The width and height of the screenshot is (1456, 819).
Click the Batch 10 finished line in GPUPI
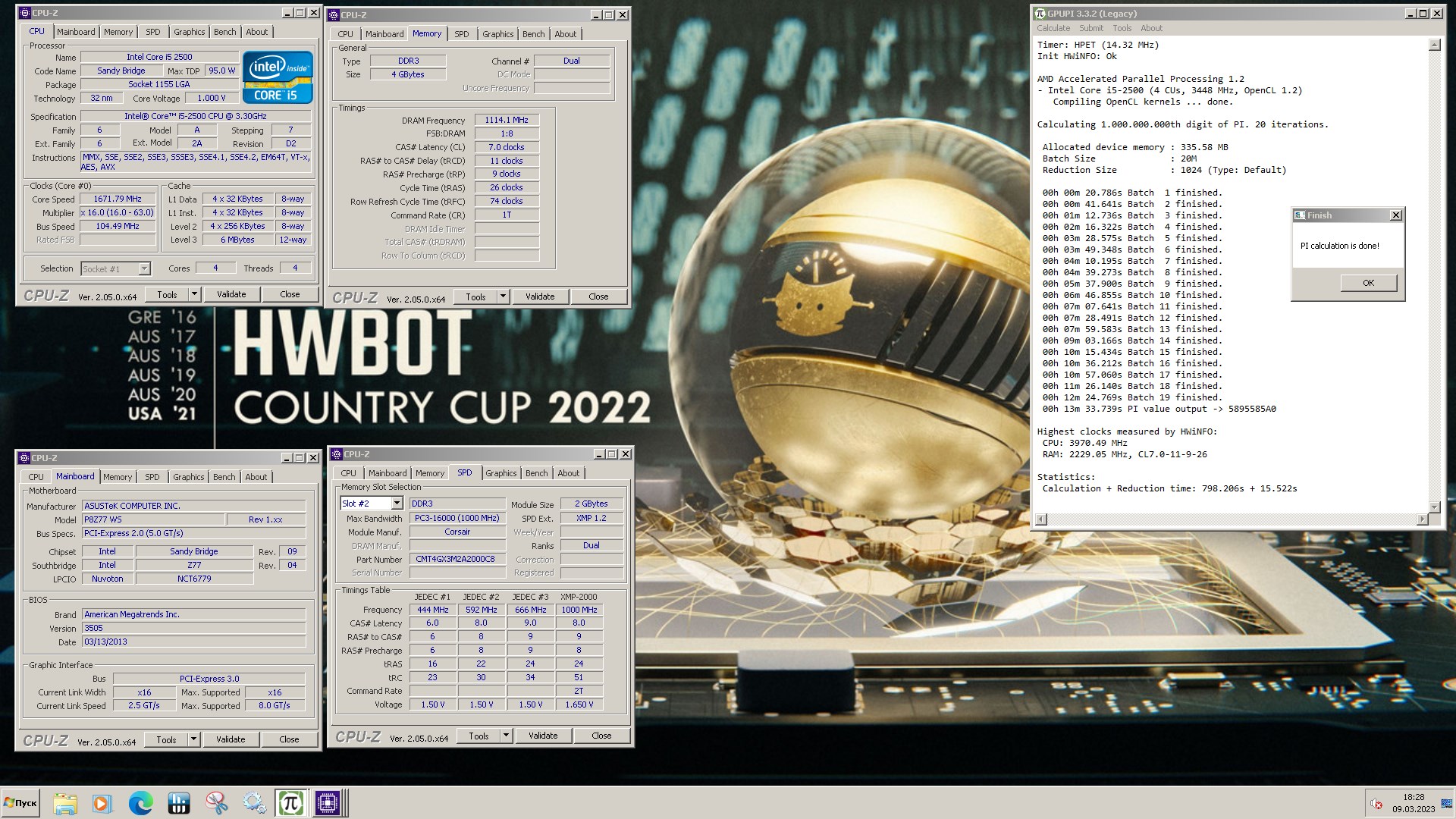tap(1132, 295)
